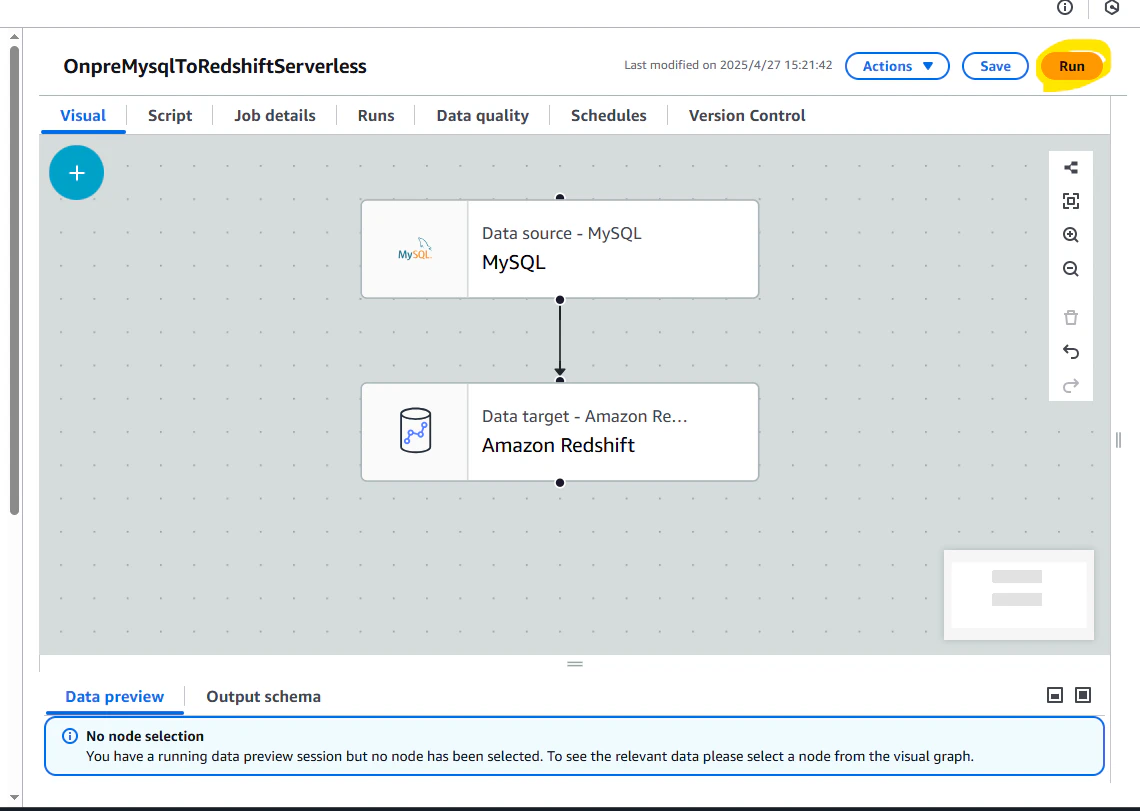1140x811 pixels.
Task: Open the Actions dropdown menu
Action: (x=897, y=66)
